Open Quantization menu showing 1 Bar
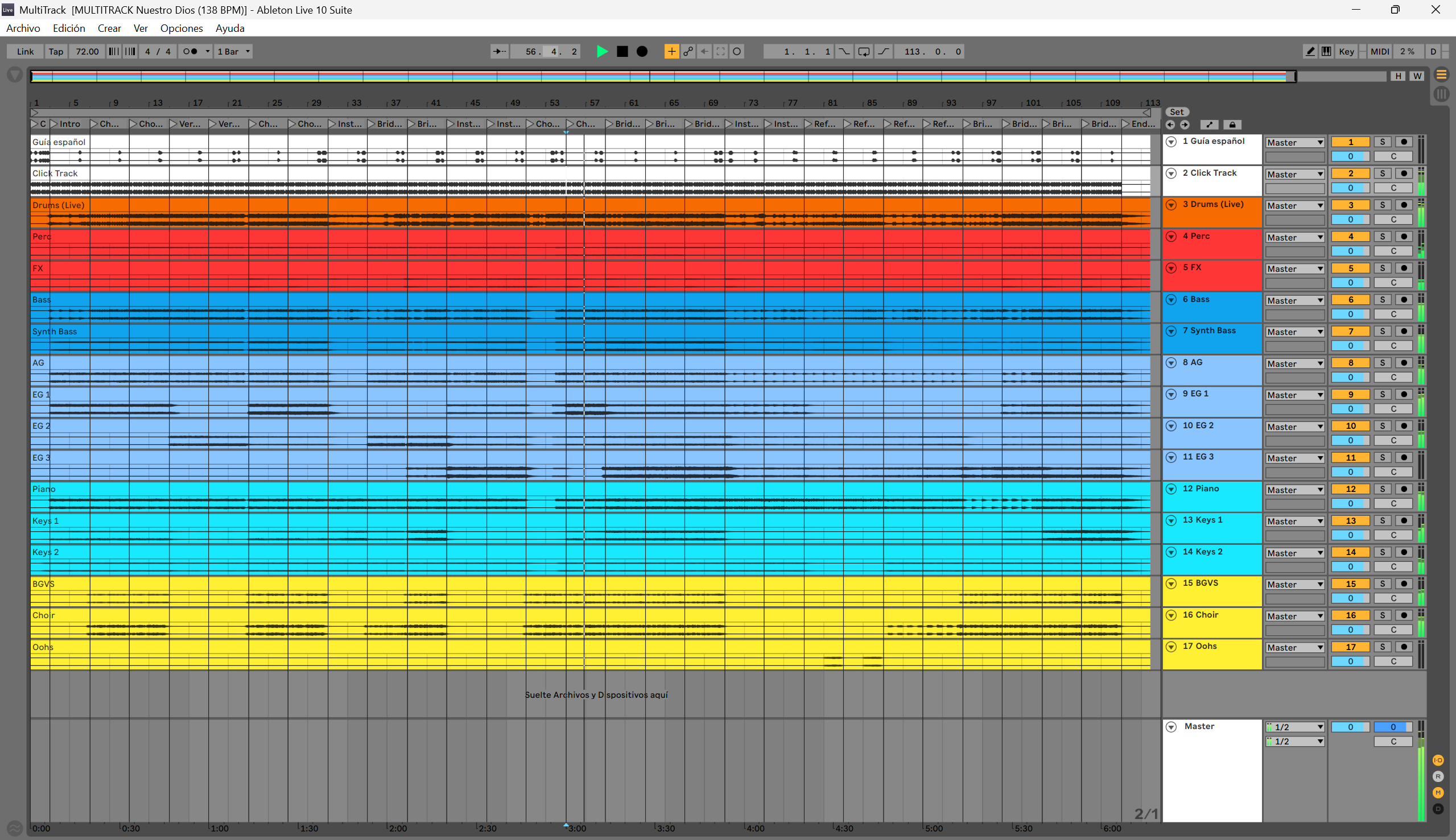This screenshot has height=840, width=1456. pos(234,51)
